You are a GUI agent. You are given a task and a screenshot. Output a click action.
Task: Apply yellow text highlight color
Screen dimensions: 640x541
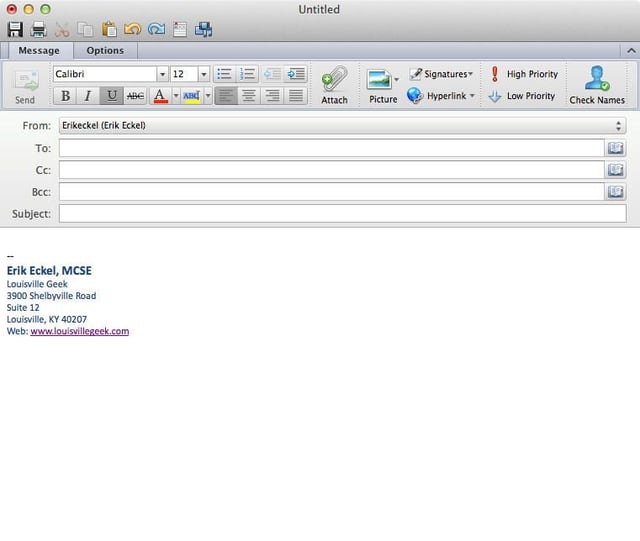click(191, 96)
